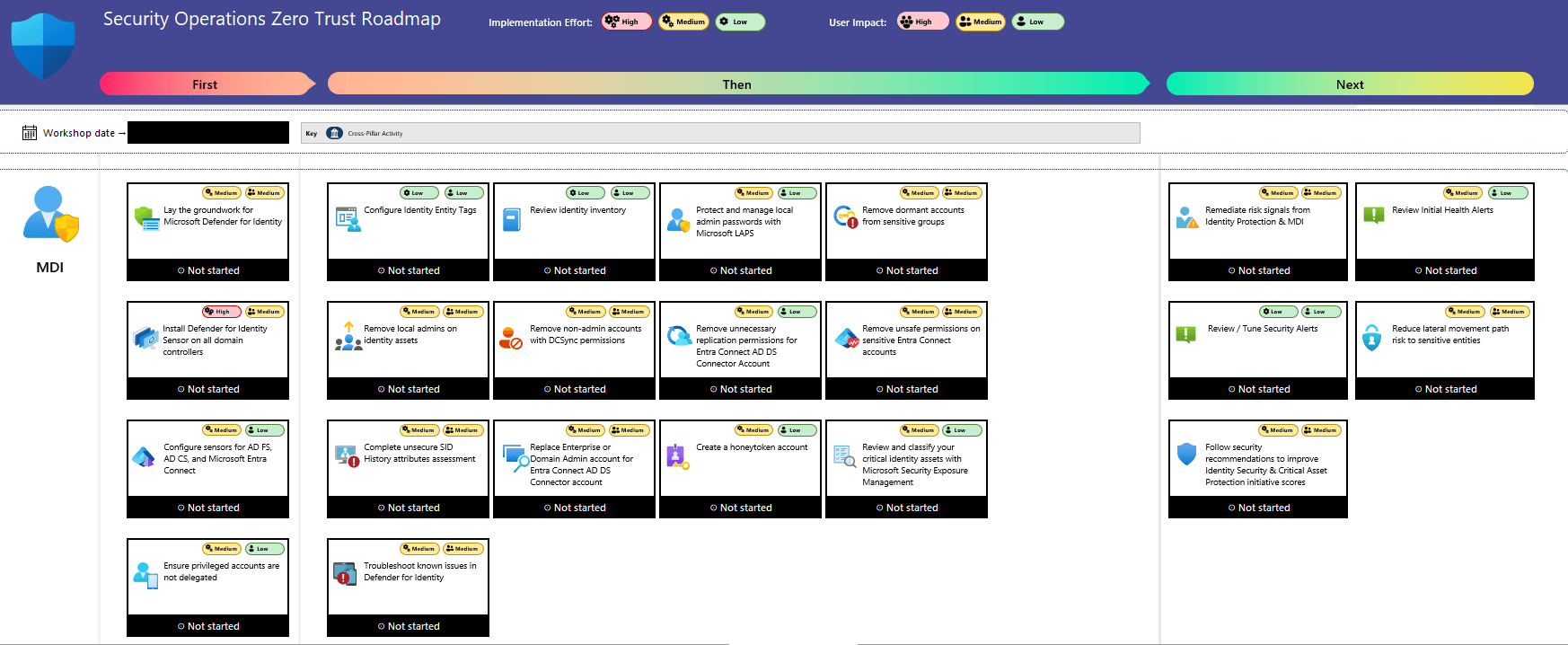Click 'Remove local admins on identity assets' text
1568x645 pixels.
point(410,334)
